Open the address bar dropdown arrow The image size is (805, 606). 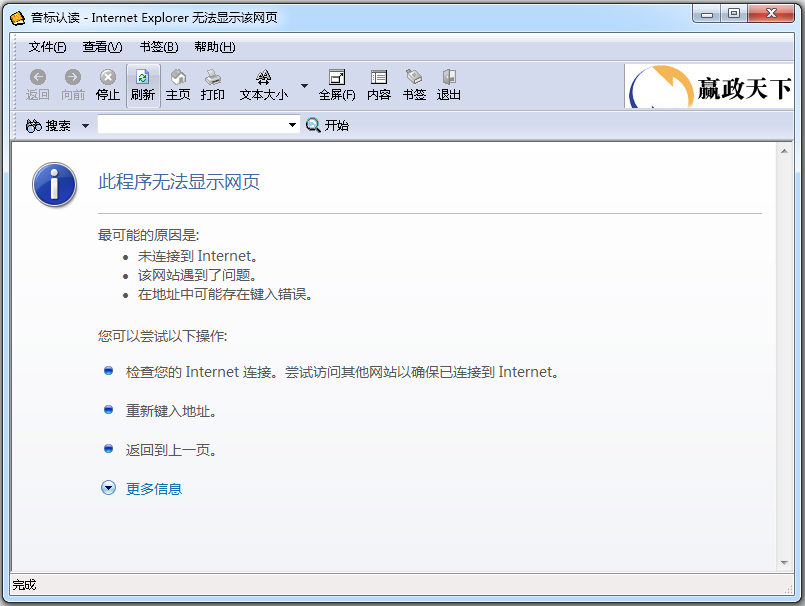tap(290, 125)
